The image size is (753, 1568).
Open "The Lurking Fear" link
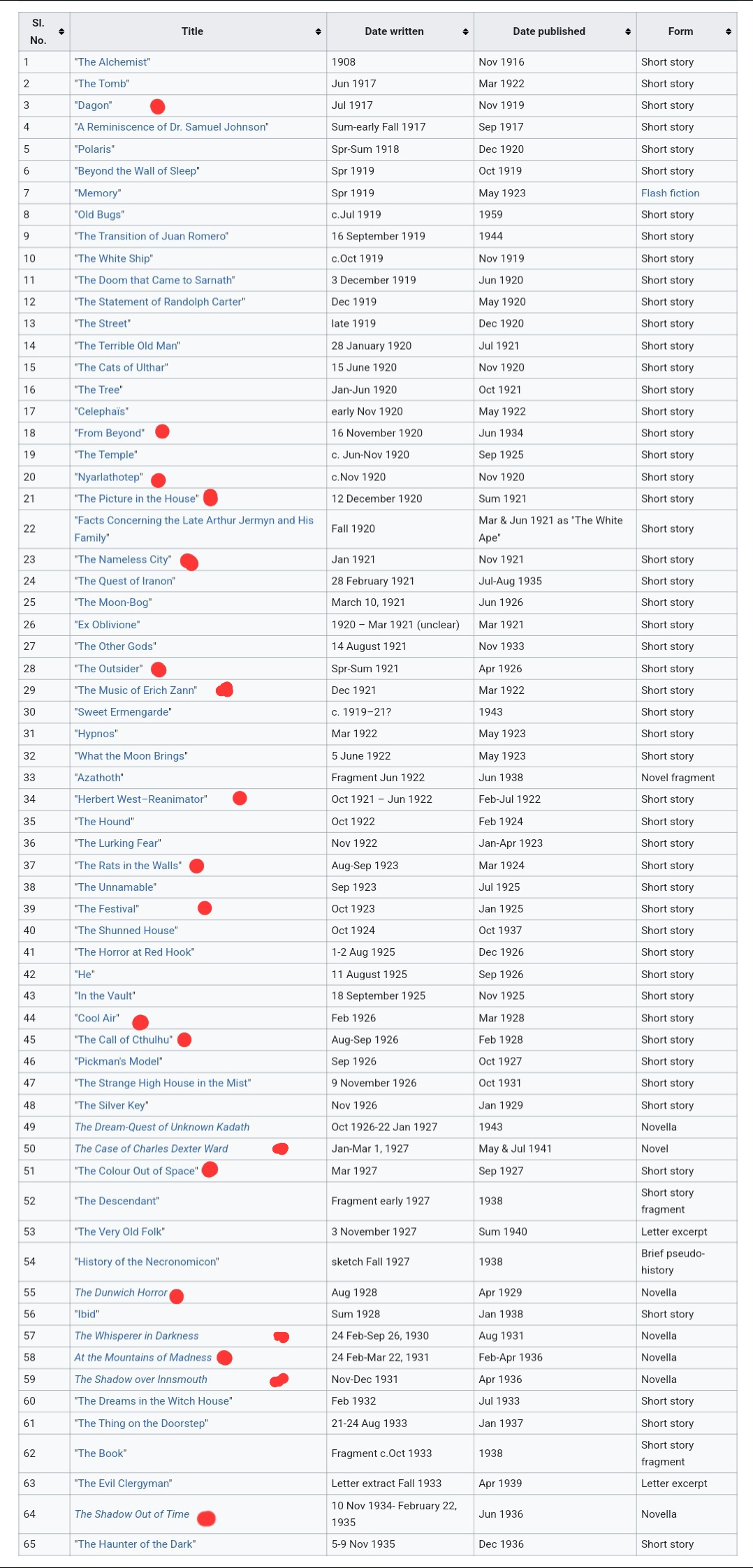[x=118, y=843]
